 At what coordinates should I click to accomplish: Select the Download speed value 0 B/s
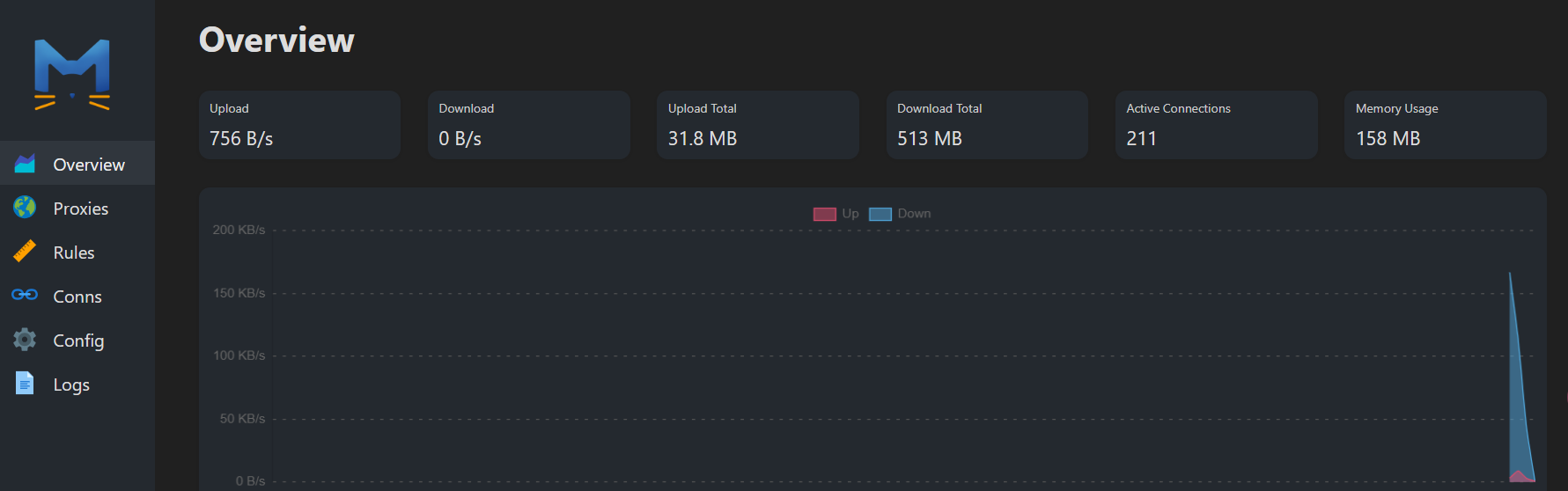point(460,138)
